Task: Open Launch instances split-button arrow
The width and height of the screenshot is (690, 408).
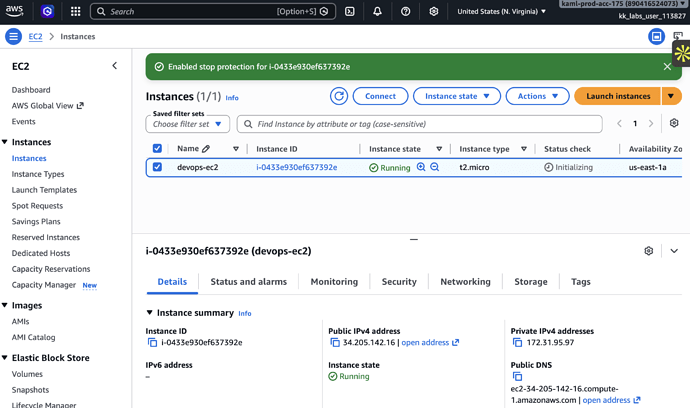Action: (671, 96)
